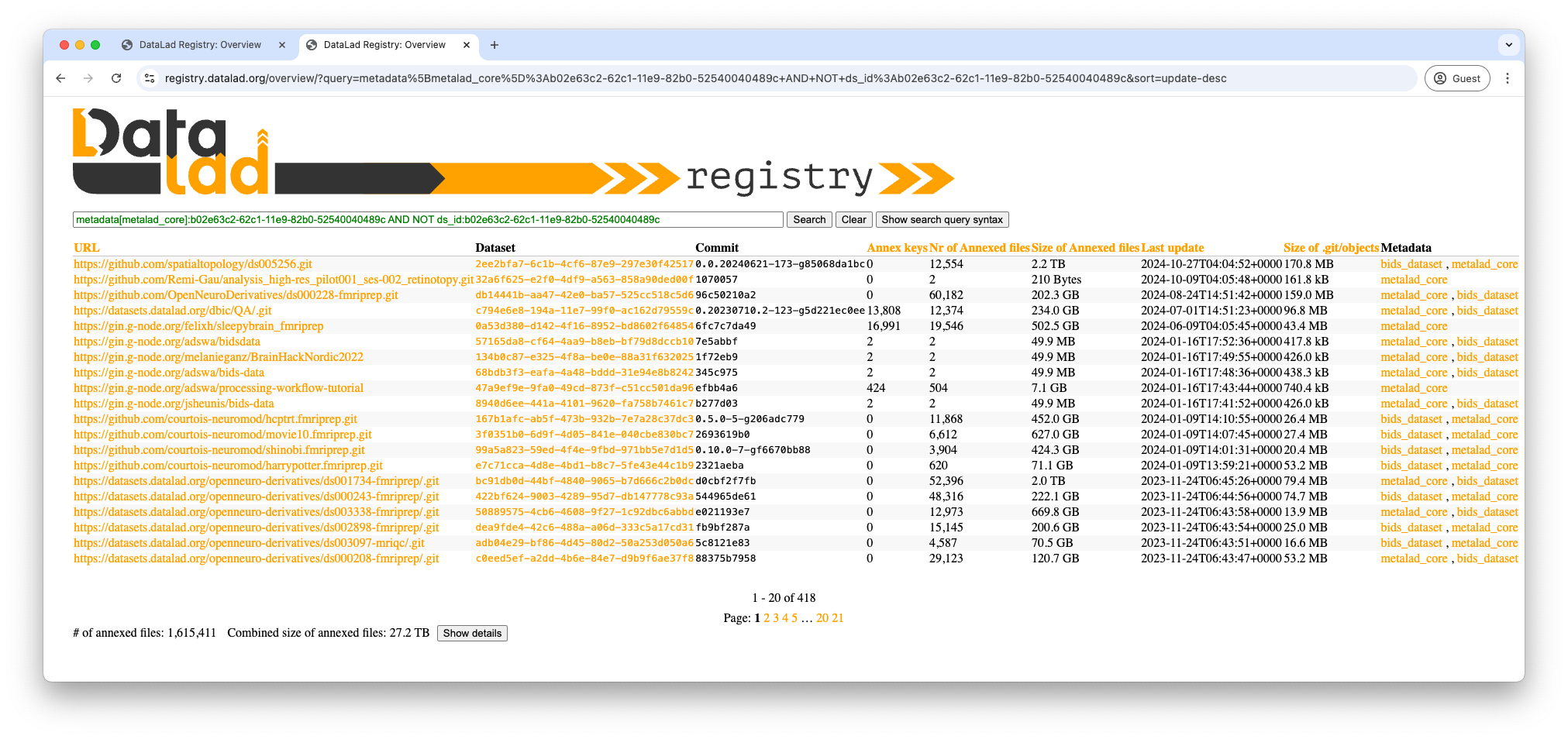This screenshot has height=739, width=1568.
Task: Click bids_dataset metadata in ds005256 row
Action: click(1411, 264)
